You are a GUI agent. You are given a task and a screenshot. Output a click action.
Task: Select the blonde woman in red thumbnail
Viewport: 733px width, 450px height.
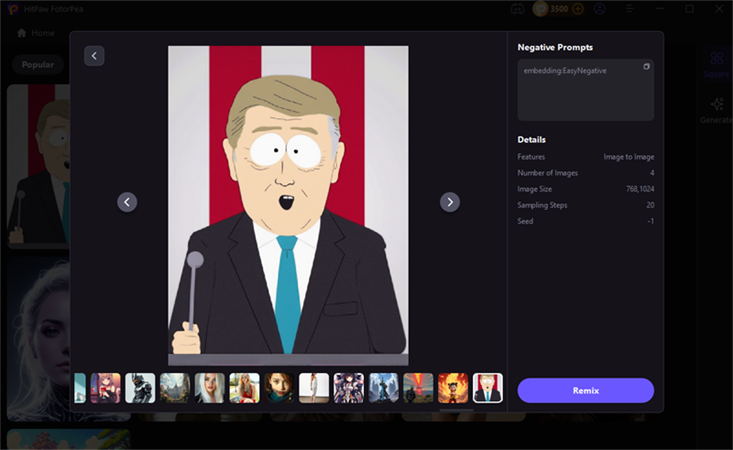tap(244, 388)
